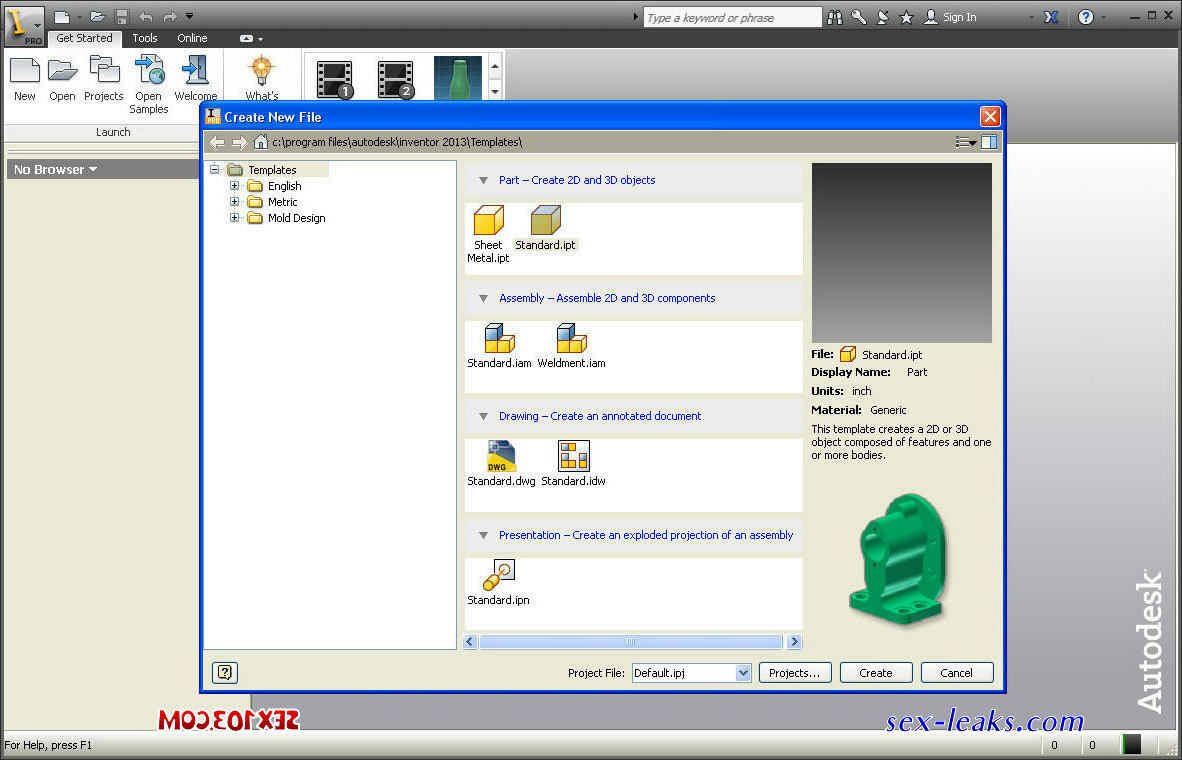Select the Standard.ipn template

pyautogui.click(x=498, y=583)
